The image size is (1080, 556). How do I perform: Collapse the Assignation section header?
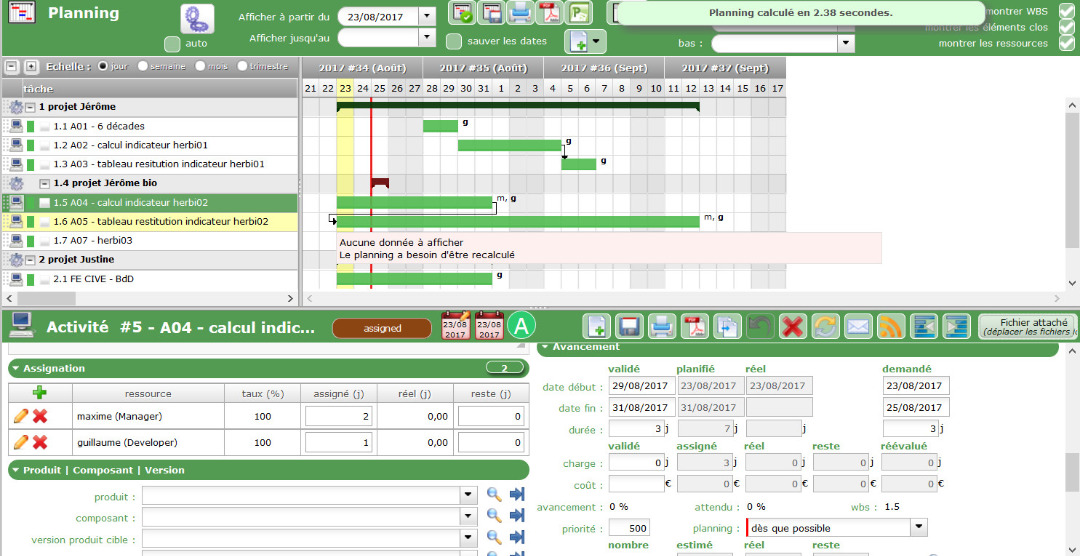(x=17, y=369)
